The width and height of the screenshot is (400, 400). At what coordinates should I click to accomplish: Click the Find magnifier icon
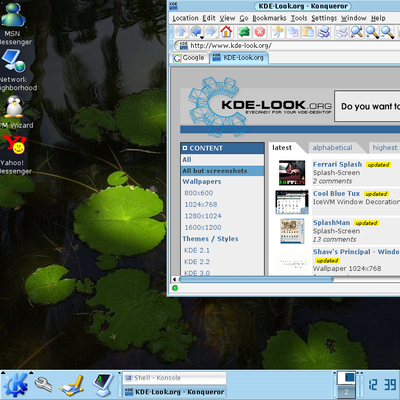pos(357,32)
